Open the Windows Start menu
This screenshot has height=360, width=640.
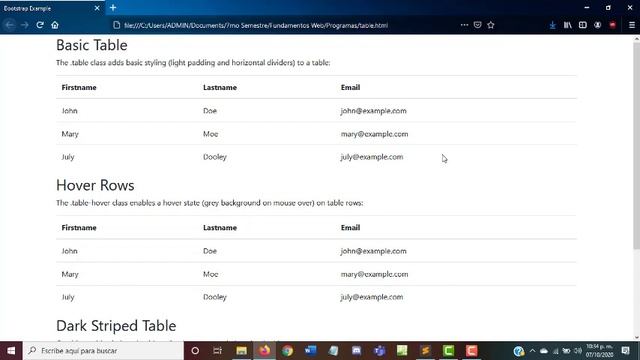(x=11, y=351)
